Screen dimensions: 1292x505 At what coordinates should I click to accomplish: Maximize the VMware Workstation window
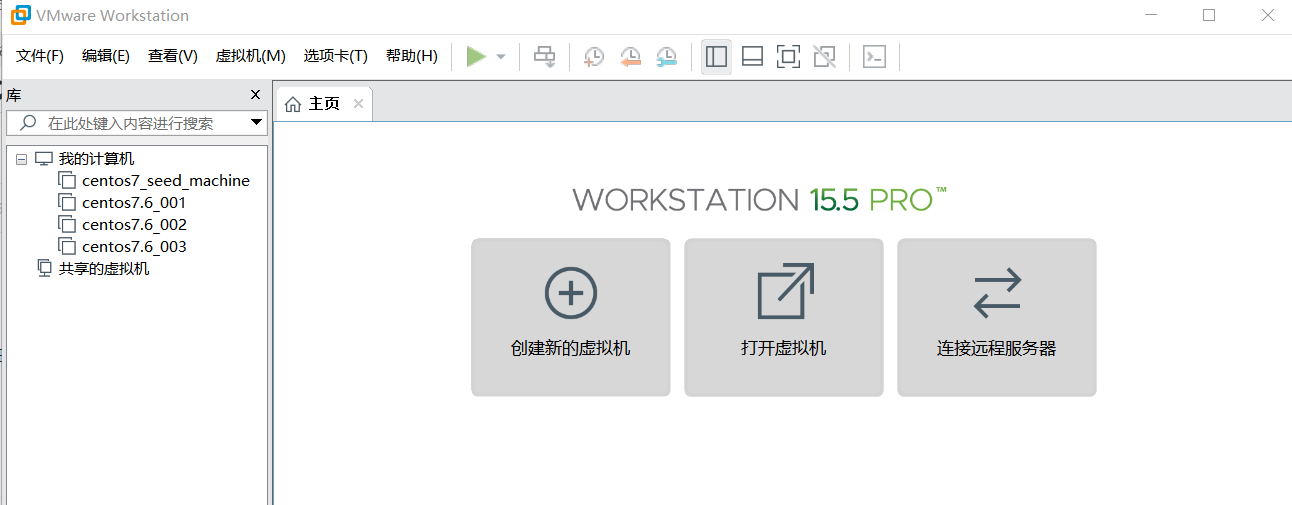(x=1209, y=15)
